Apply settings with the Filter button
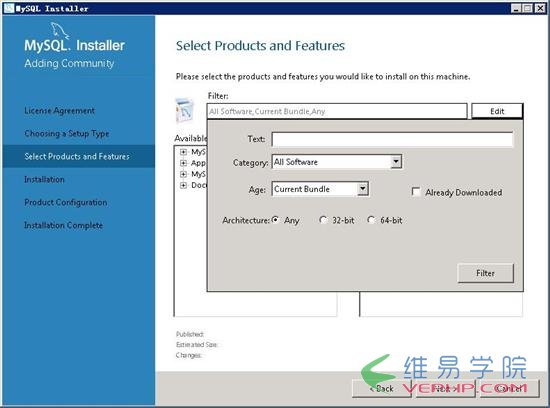 point(485,273)
